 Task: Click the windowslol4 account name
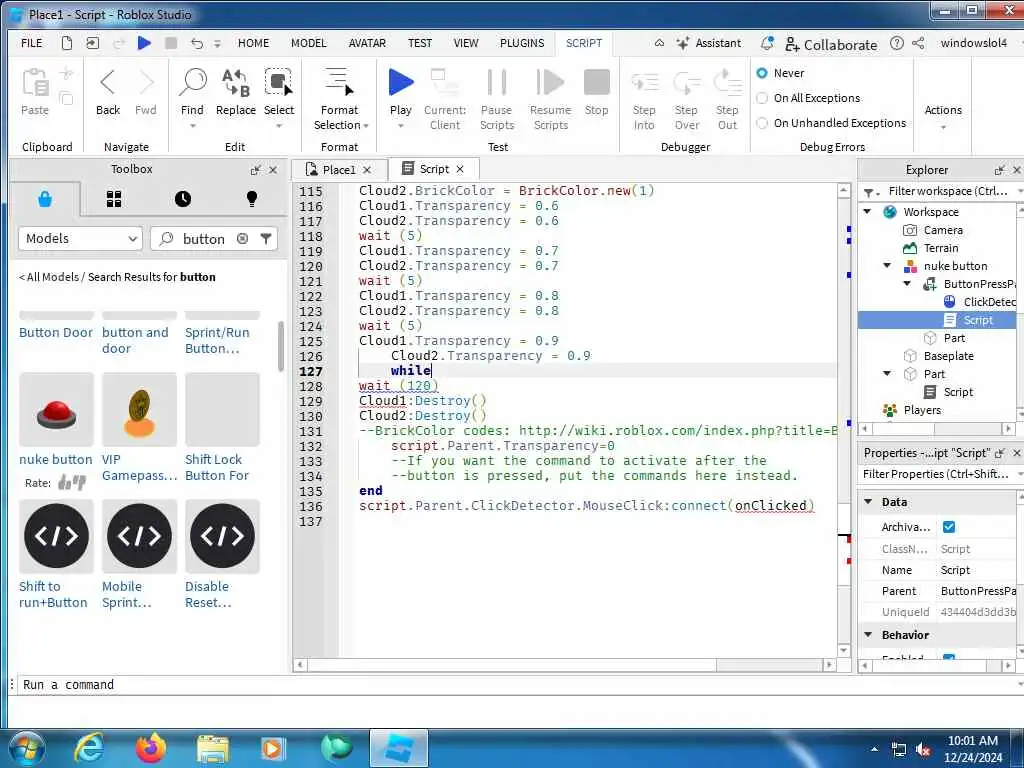pyautogui.click(x=973, y=43)
